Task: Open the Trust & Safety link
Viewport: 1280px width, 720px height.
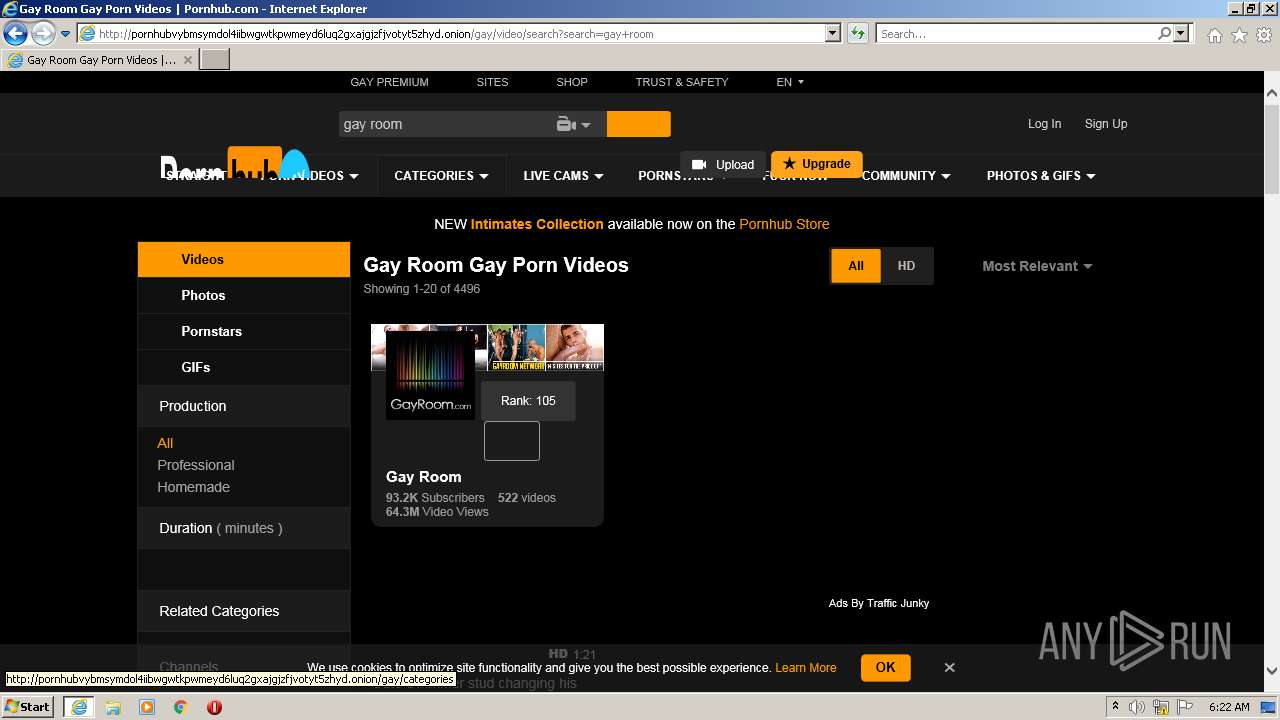Action: point(682,82)
